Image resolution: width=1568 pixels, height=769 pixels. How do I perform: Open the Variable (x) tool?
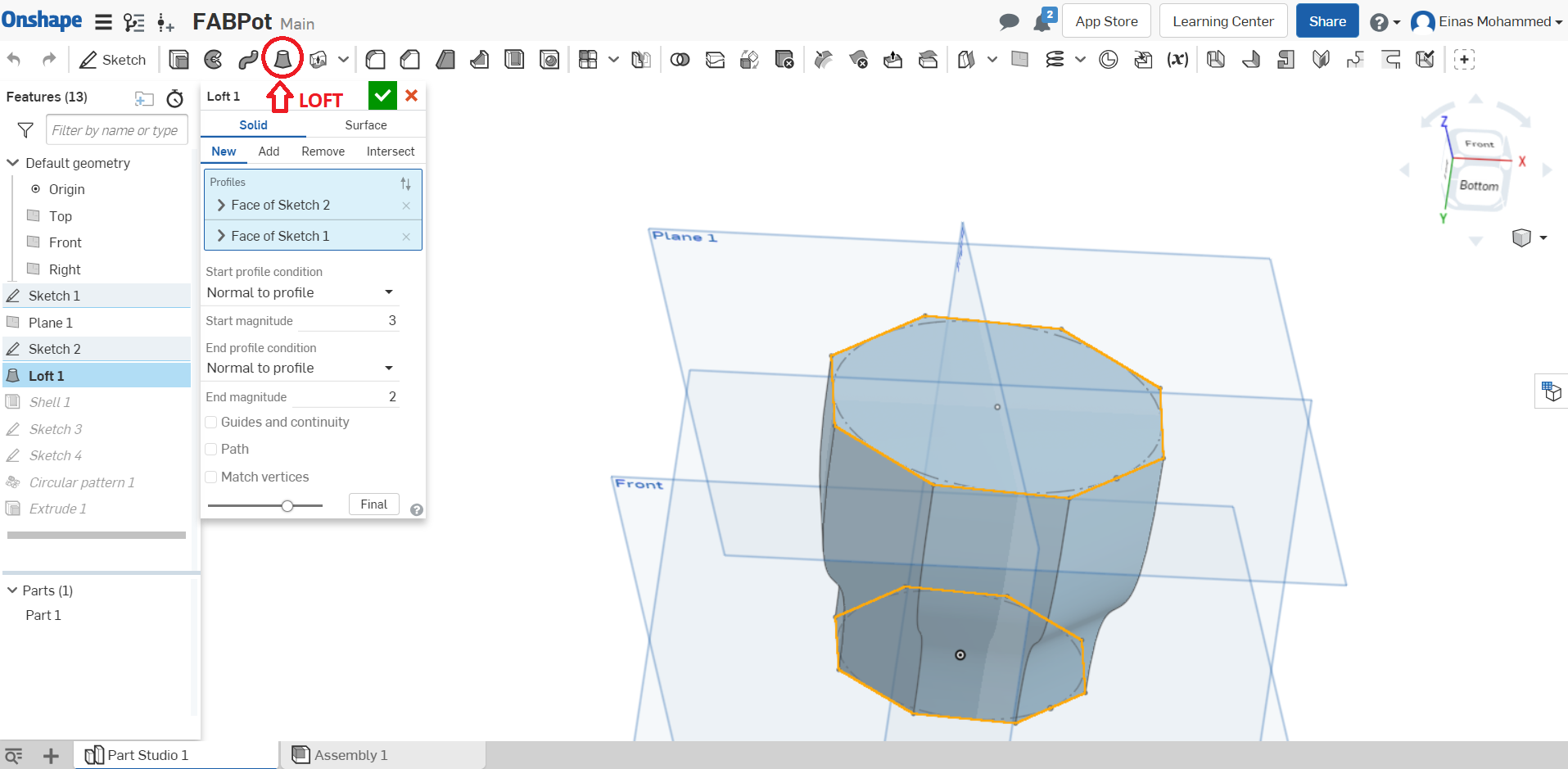click(1177, 60)
